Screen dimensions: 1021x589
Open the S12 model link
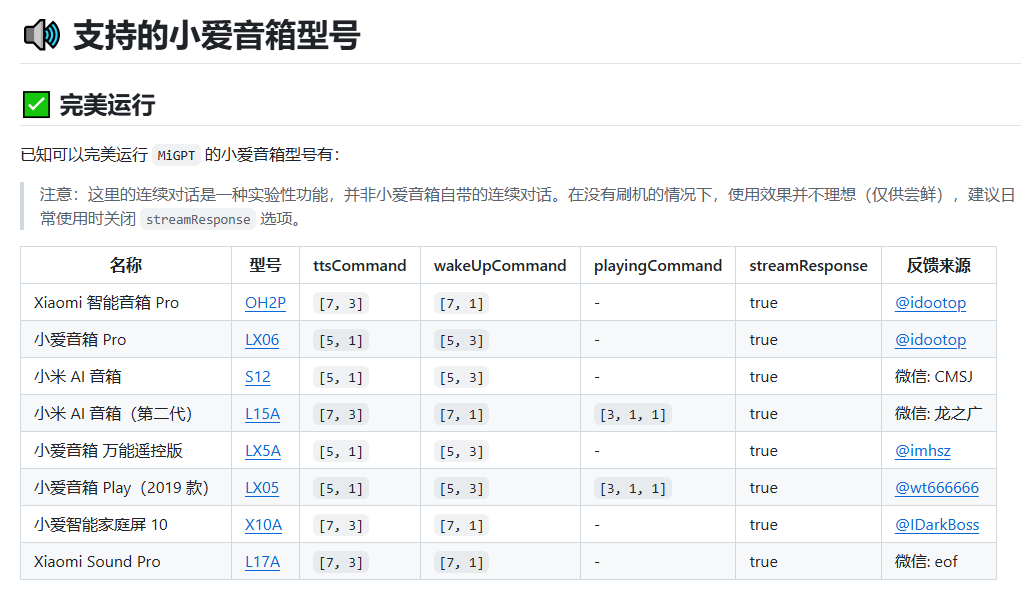258,377
